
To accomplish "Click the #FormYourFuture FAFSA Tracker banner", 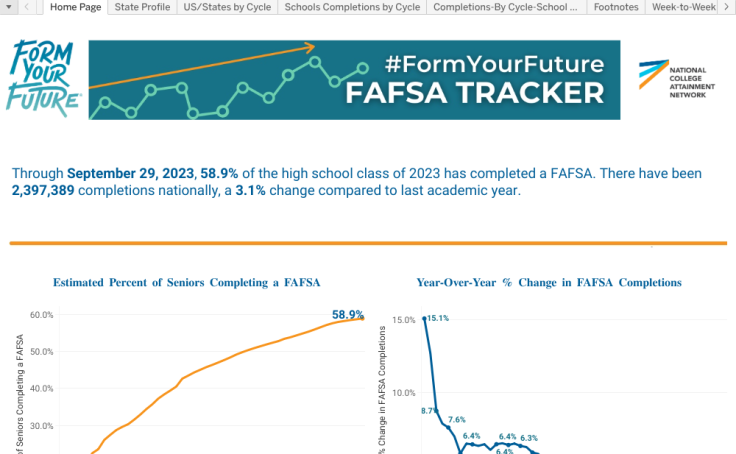I will click(354, 80).
